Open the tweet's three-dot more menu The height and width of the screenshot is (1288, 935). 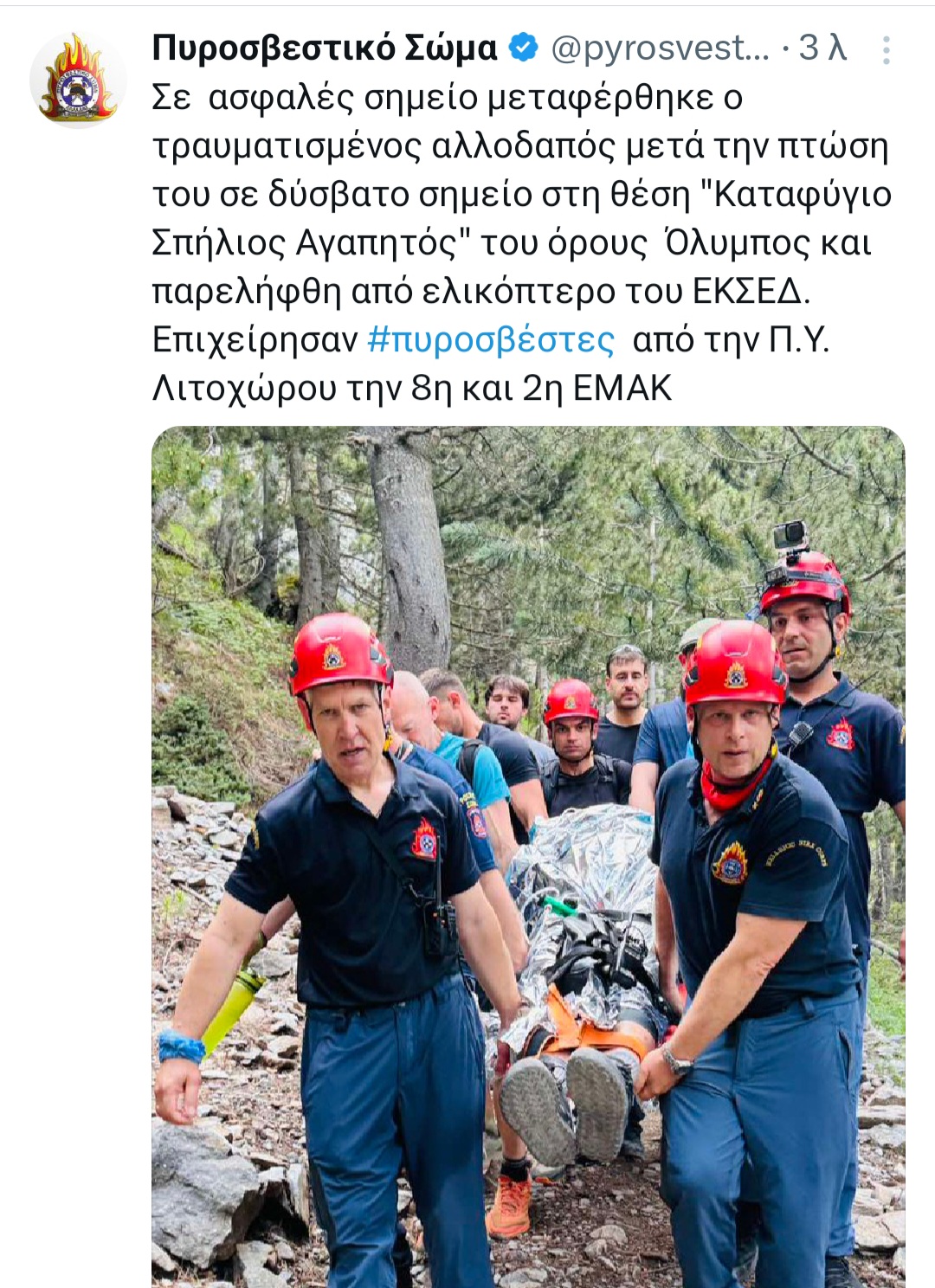886,50
